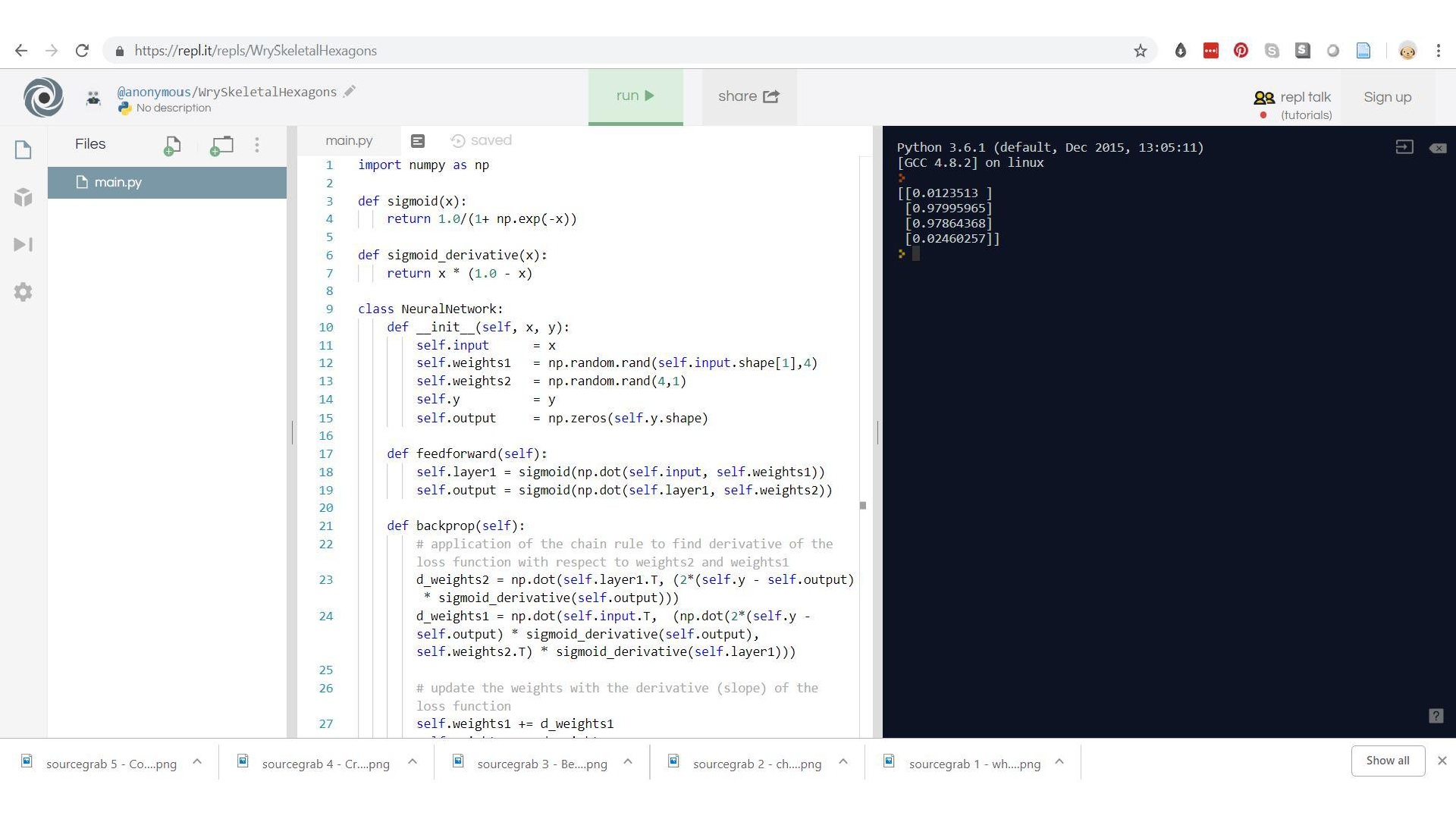Expand options for sourcegrab 3 download
This screenshot has height=819, width=1456.
click(628, 761)
